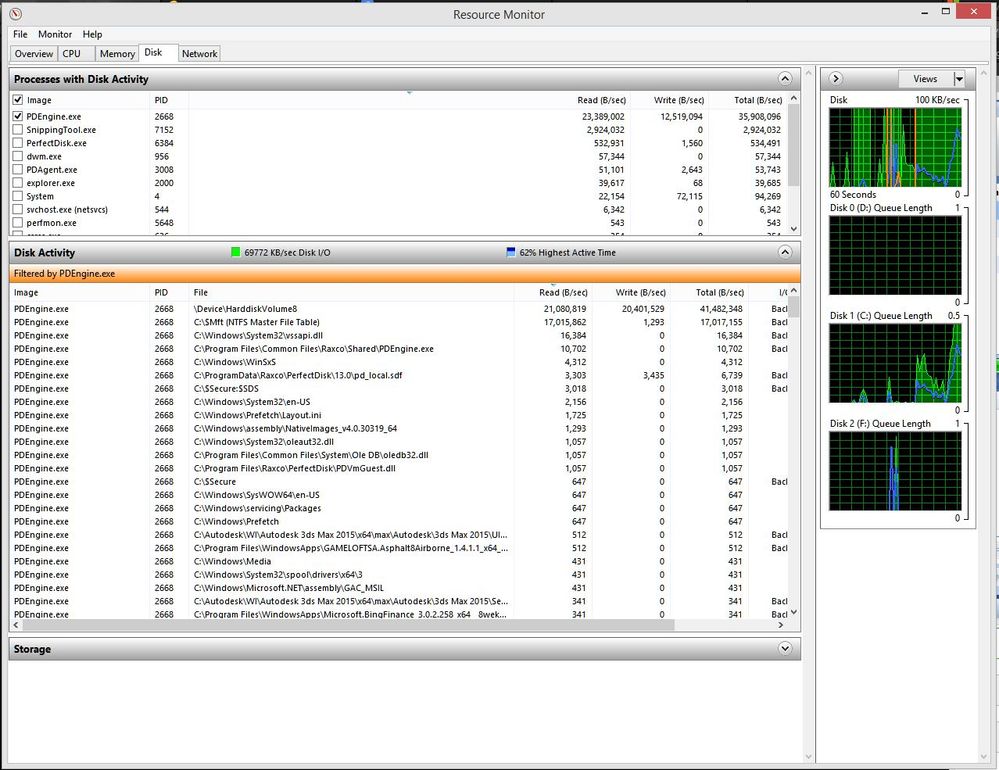Sort processes by Write (B/sec) column
The height and width of the screenshot is (770, 999).
click(679, 100)
